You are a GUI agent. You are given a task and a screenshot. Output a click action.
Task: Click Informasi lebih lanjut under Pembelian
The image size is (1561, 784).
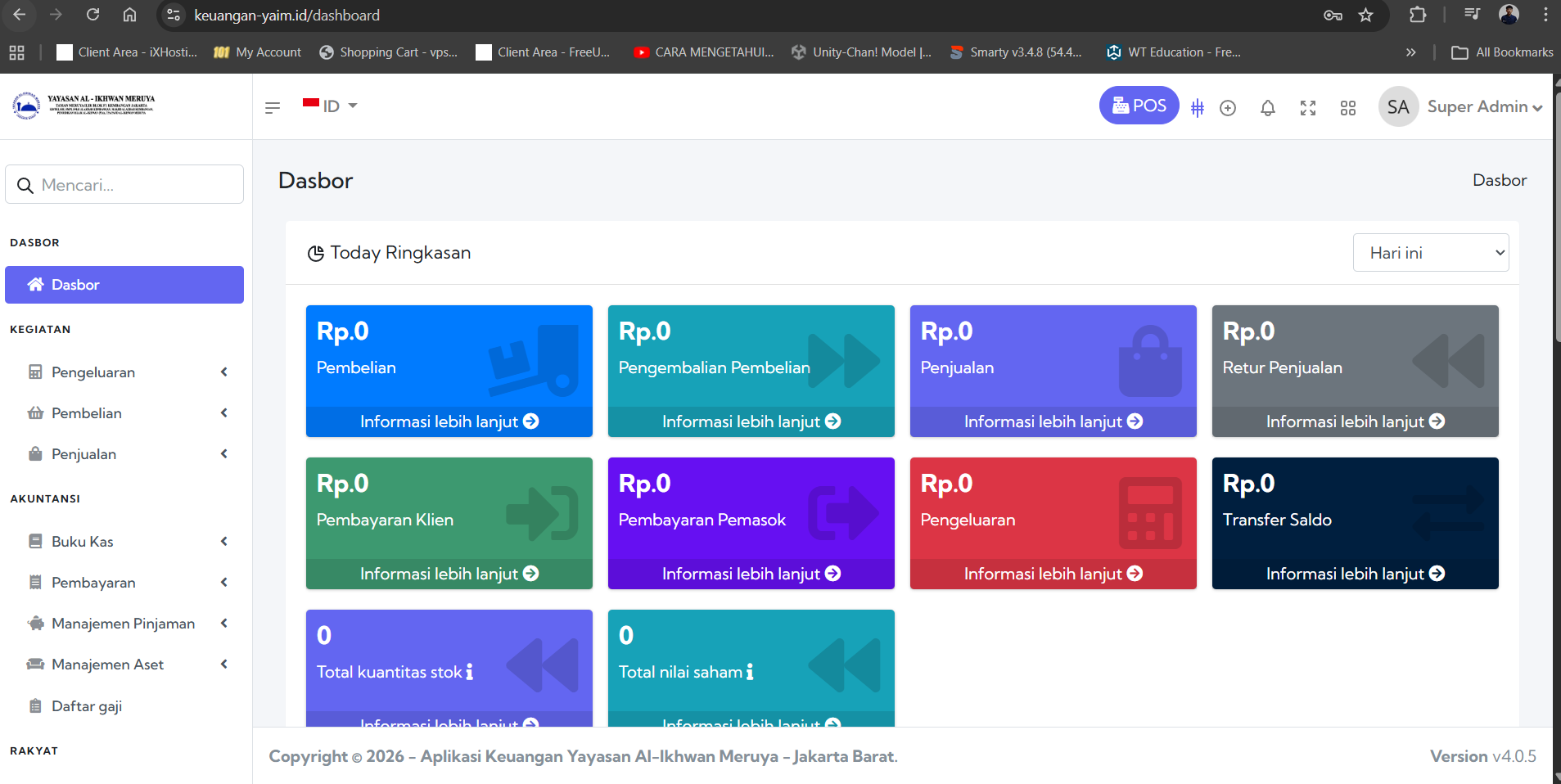click(449, 421)
